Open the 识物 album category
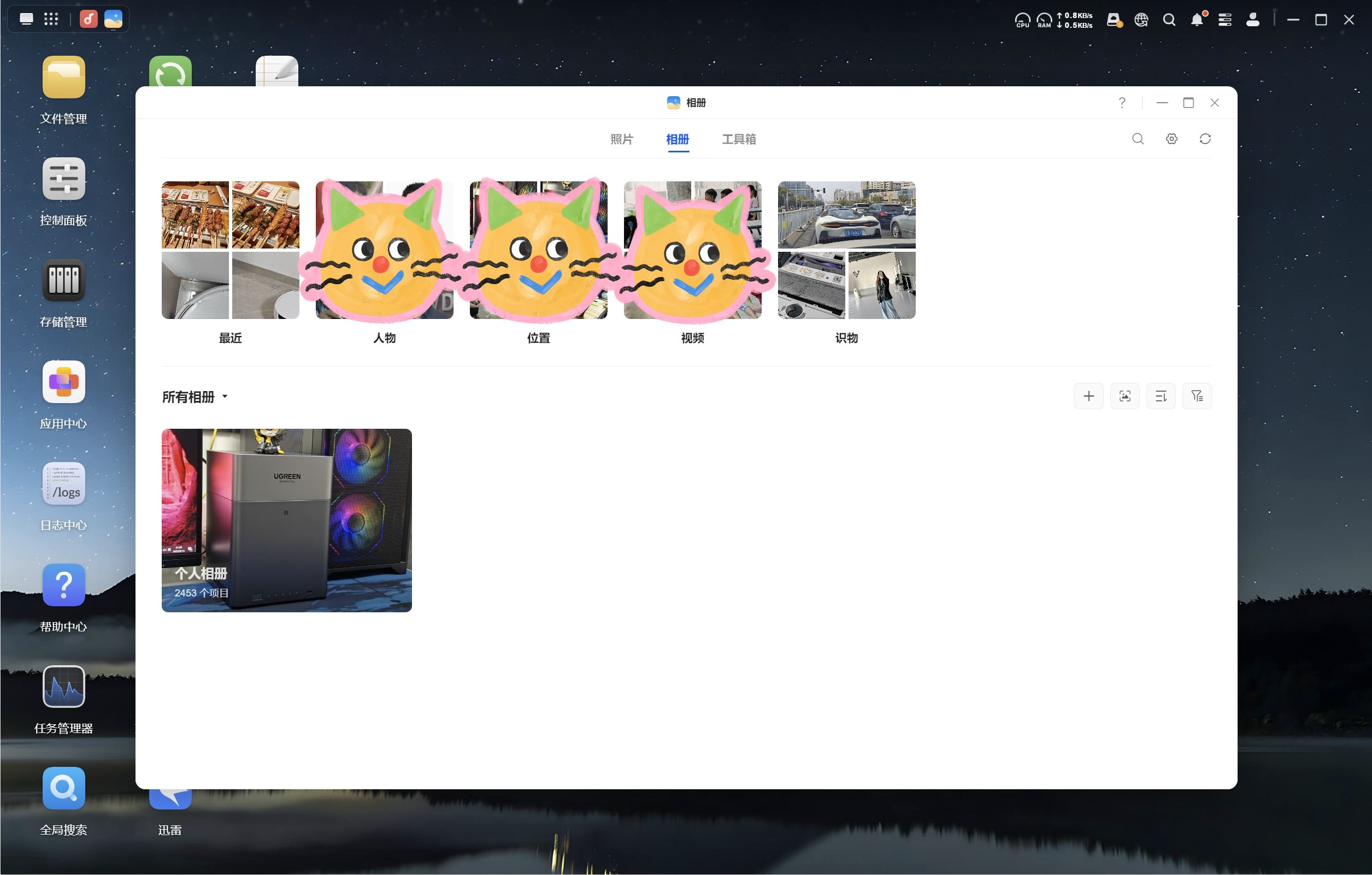This screenshot has width=1372, height=875. click(x=846, y=250)
